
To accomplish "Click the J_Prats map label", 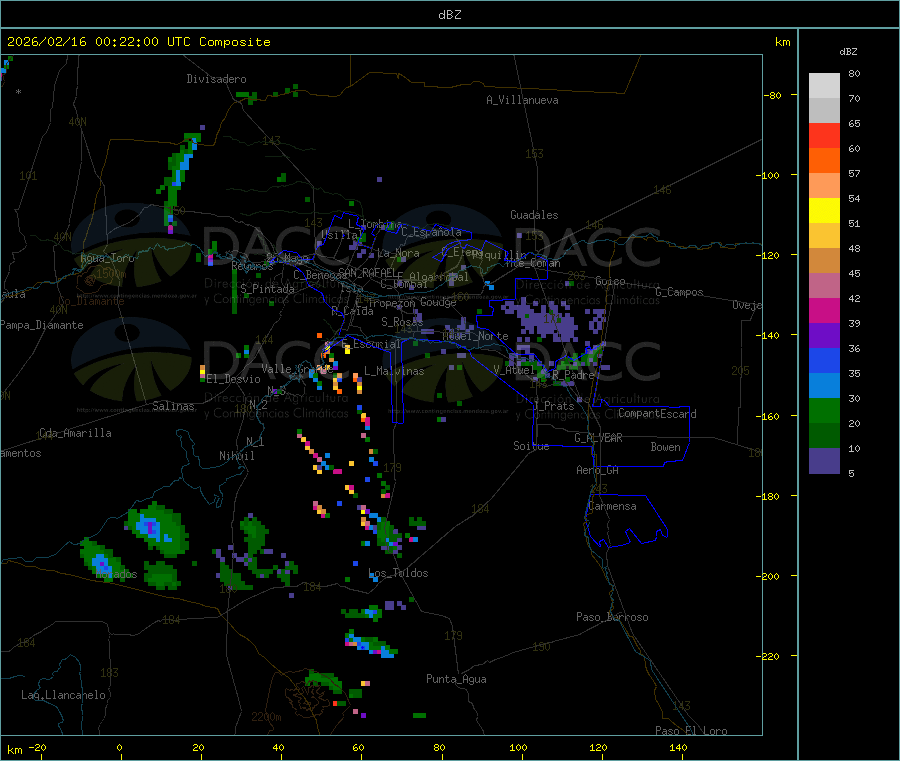I will click(x=554, y=406).
